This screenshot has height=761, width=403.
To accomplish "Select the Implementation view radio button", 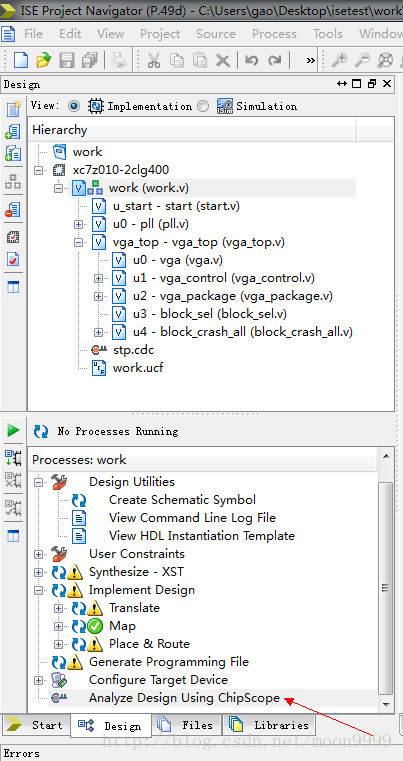I will click(74, 106).
